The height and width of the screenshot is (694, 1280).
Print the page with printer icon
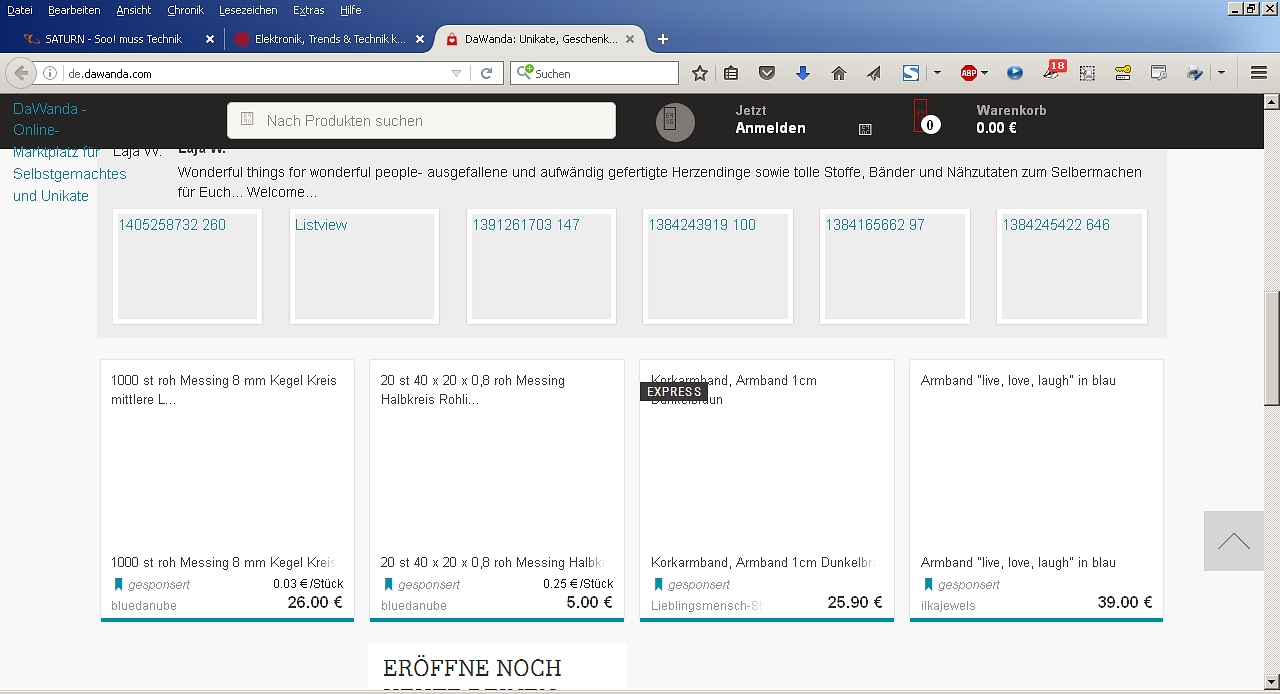point(1195,73)
